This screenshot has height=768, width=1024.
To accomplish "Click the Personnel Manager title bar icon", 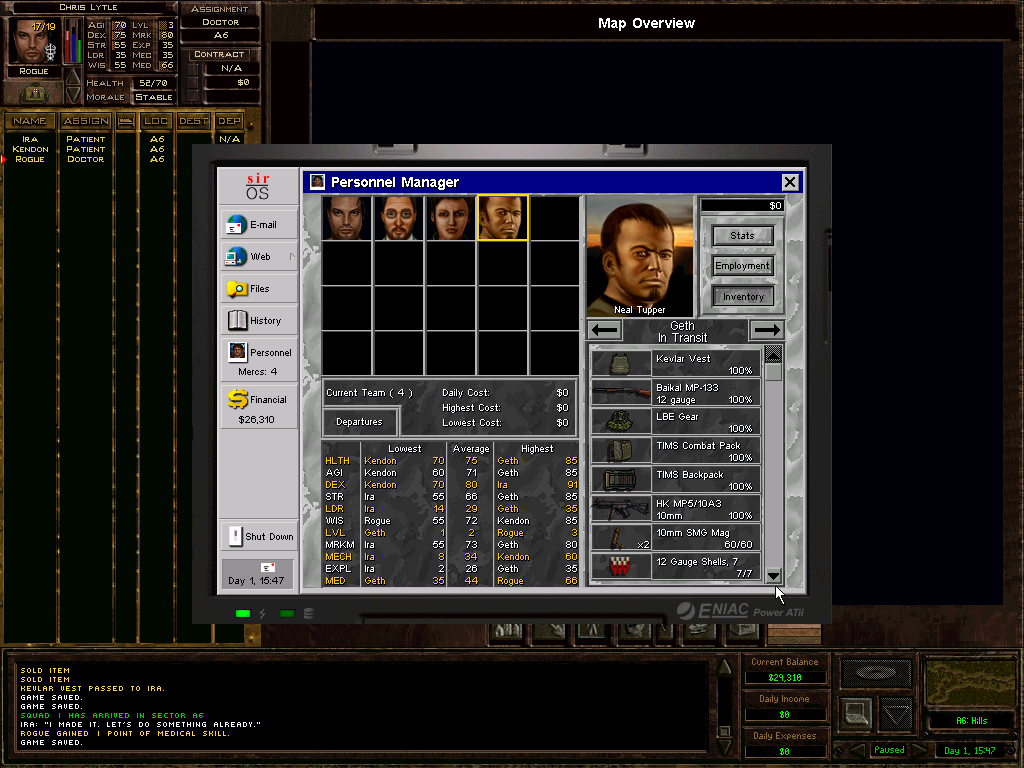I will pyautogui.click(x=317, y=182).
